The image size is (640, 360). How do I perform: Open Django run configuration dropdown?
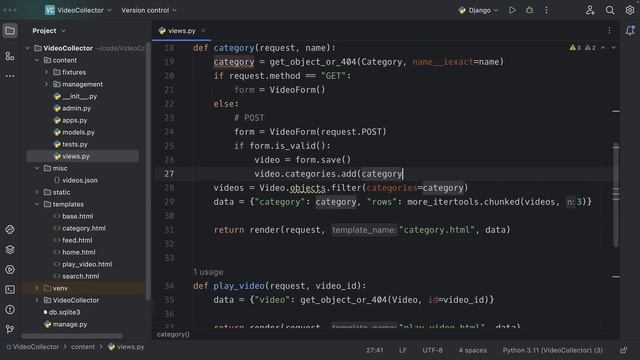478,10
